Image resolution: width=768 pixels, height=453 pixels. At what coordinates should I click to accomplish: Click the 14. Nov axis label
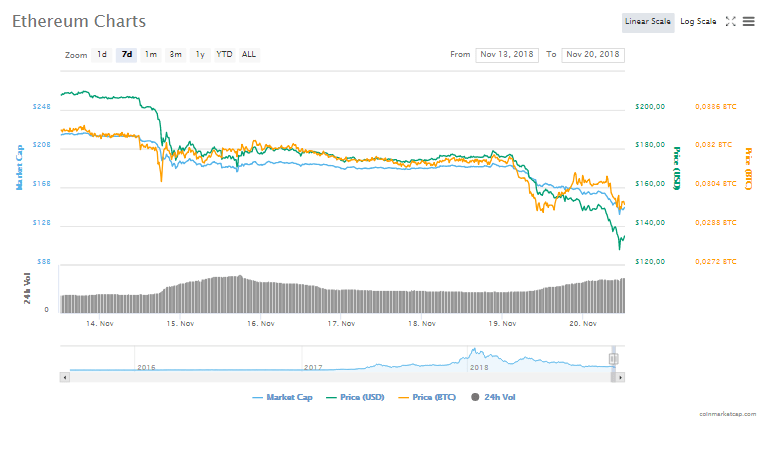[99, 324]
